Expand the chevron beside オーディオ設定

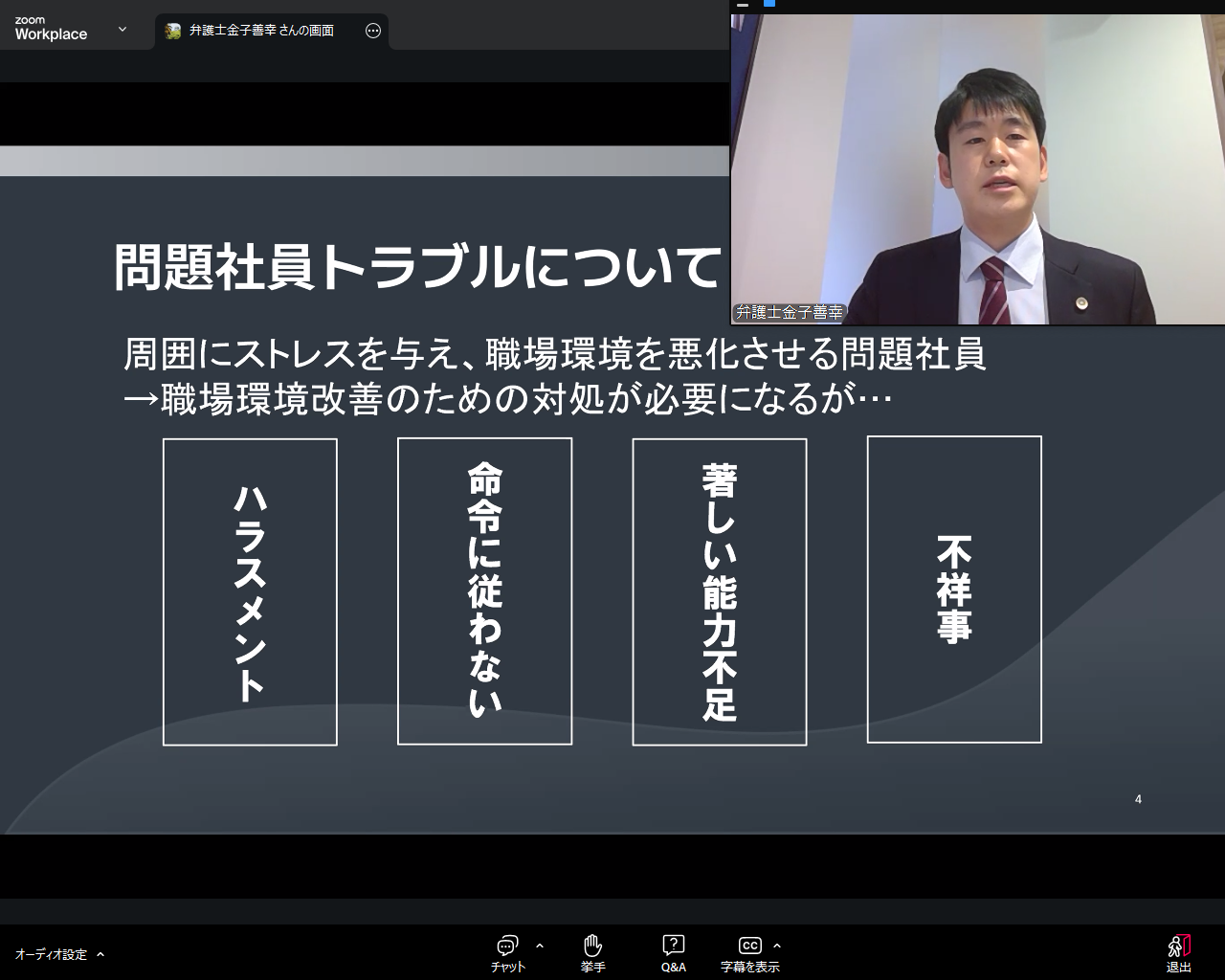click(100, 954)
